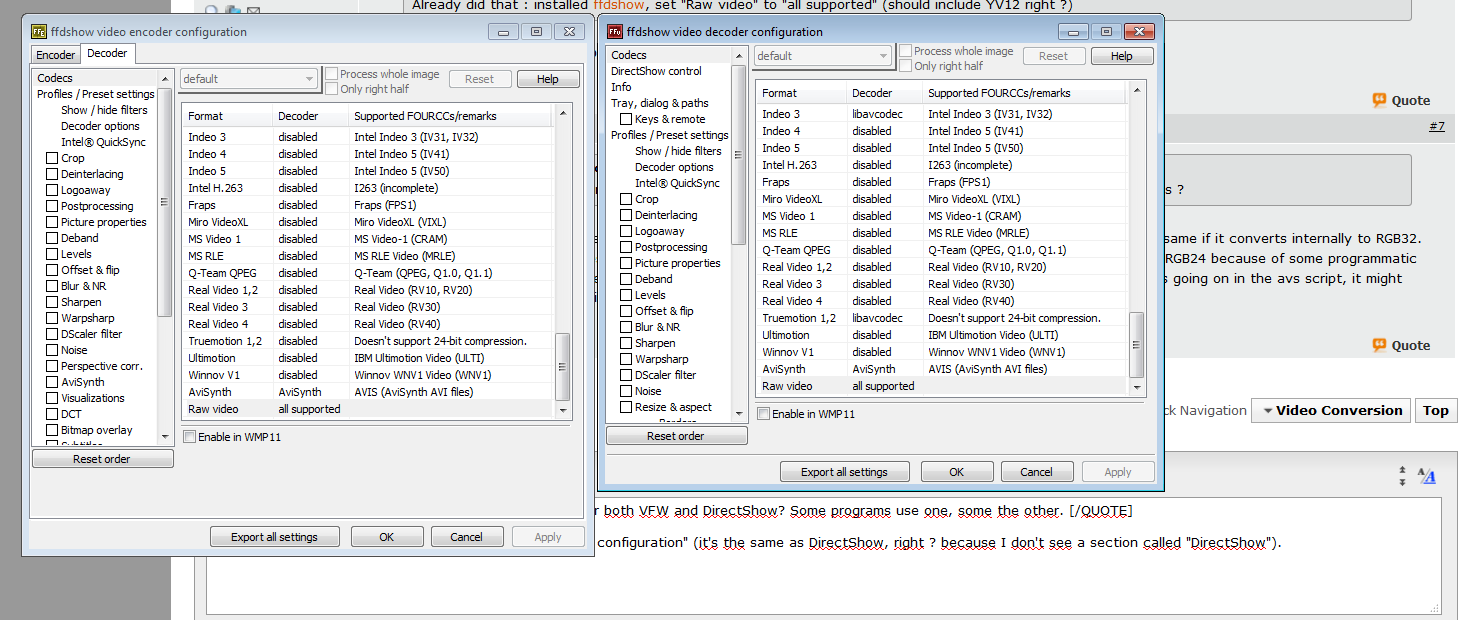Viewport: 1467px width, 620px height.
Task: Enable Postprocessing in encoder window
Action: coord(52,206)
